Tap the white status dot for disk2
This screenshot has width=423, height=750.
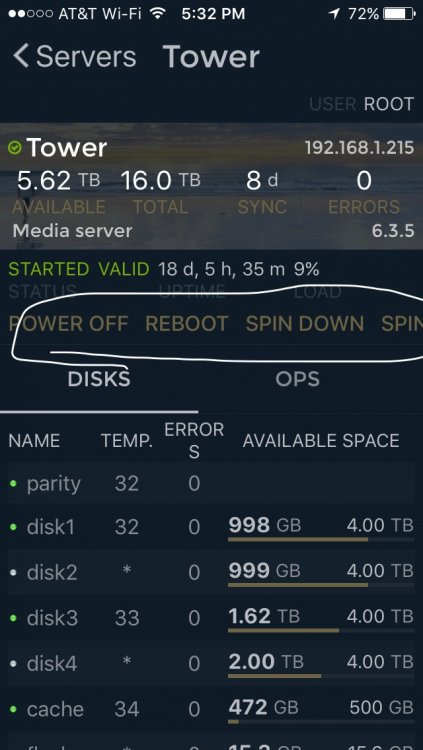coord(13,572)
